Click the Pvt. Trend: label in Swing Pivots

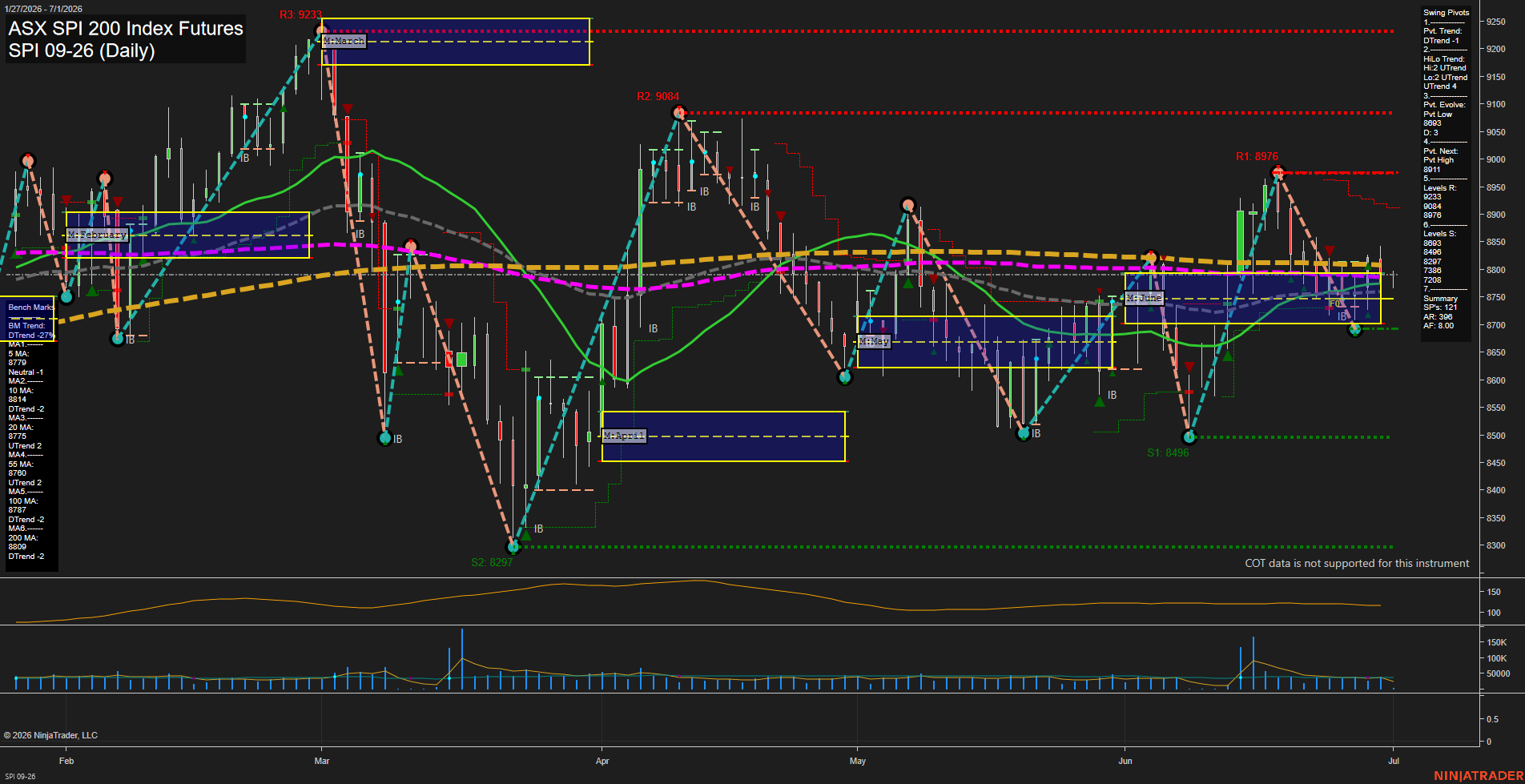(1442, 31)
